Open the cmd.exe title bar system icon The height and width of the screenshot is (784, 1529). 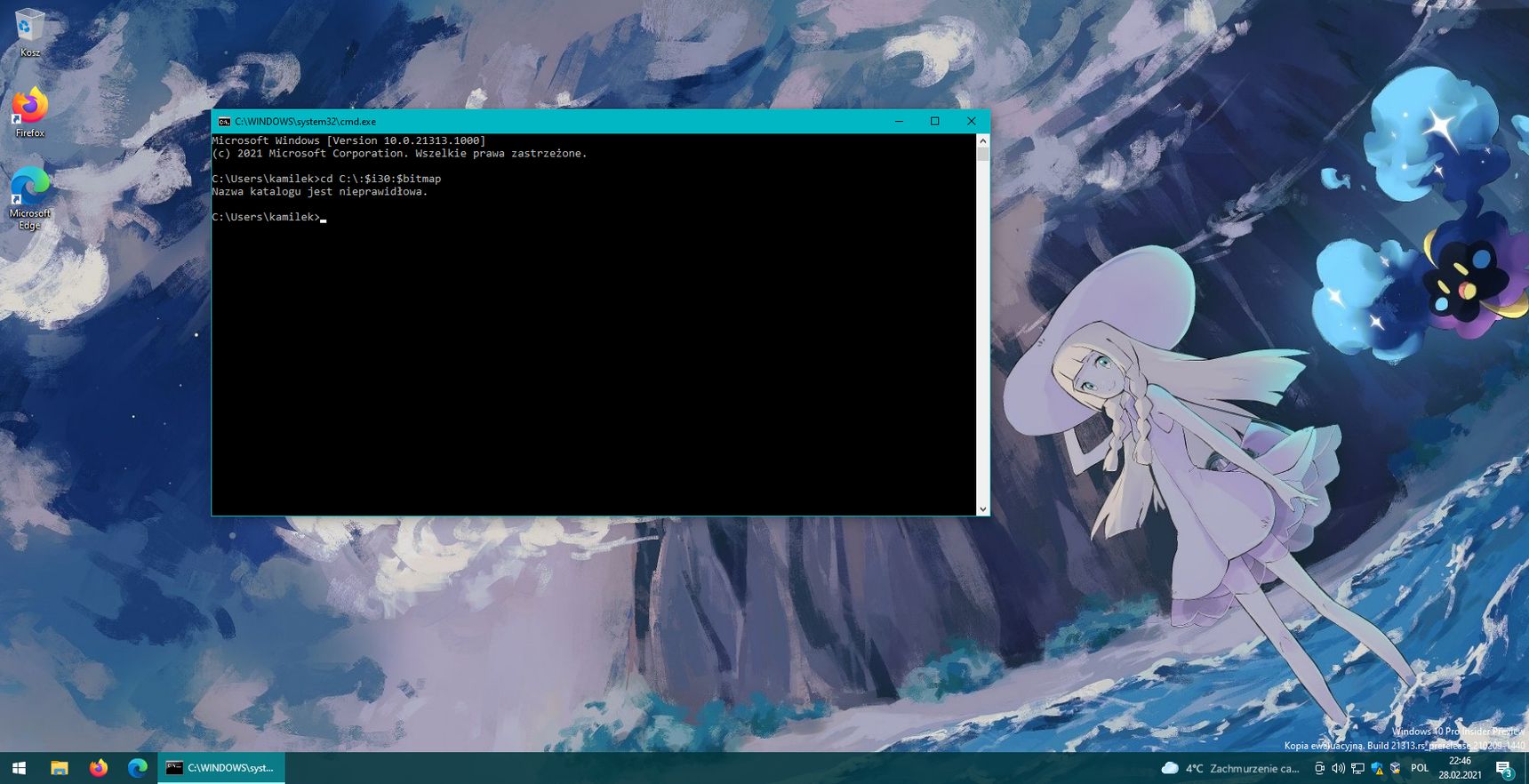click(x=224, y=122)
